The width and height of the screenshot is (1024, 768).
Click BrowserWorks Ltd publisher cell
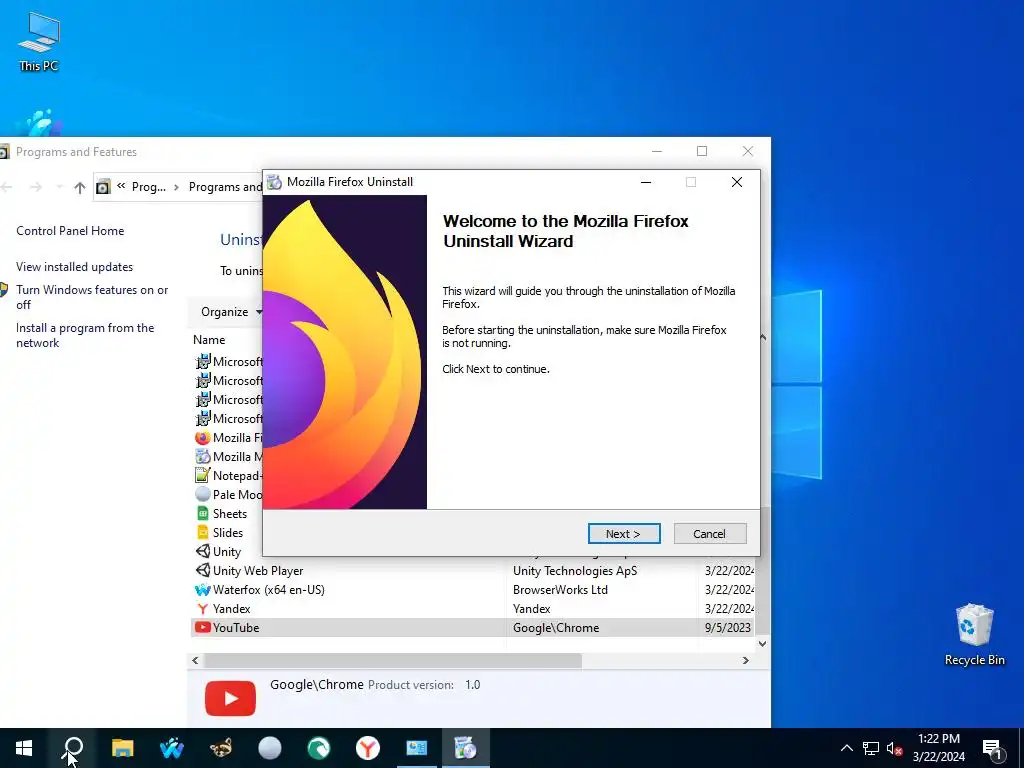pos(560,590)
